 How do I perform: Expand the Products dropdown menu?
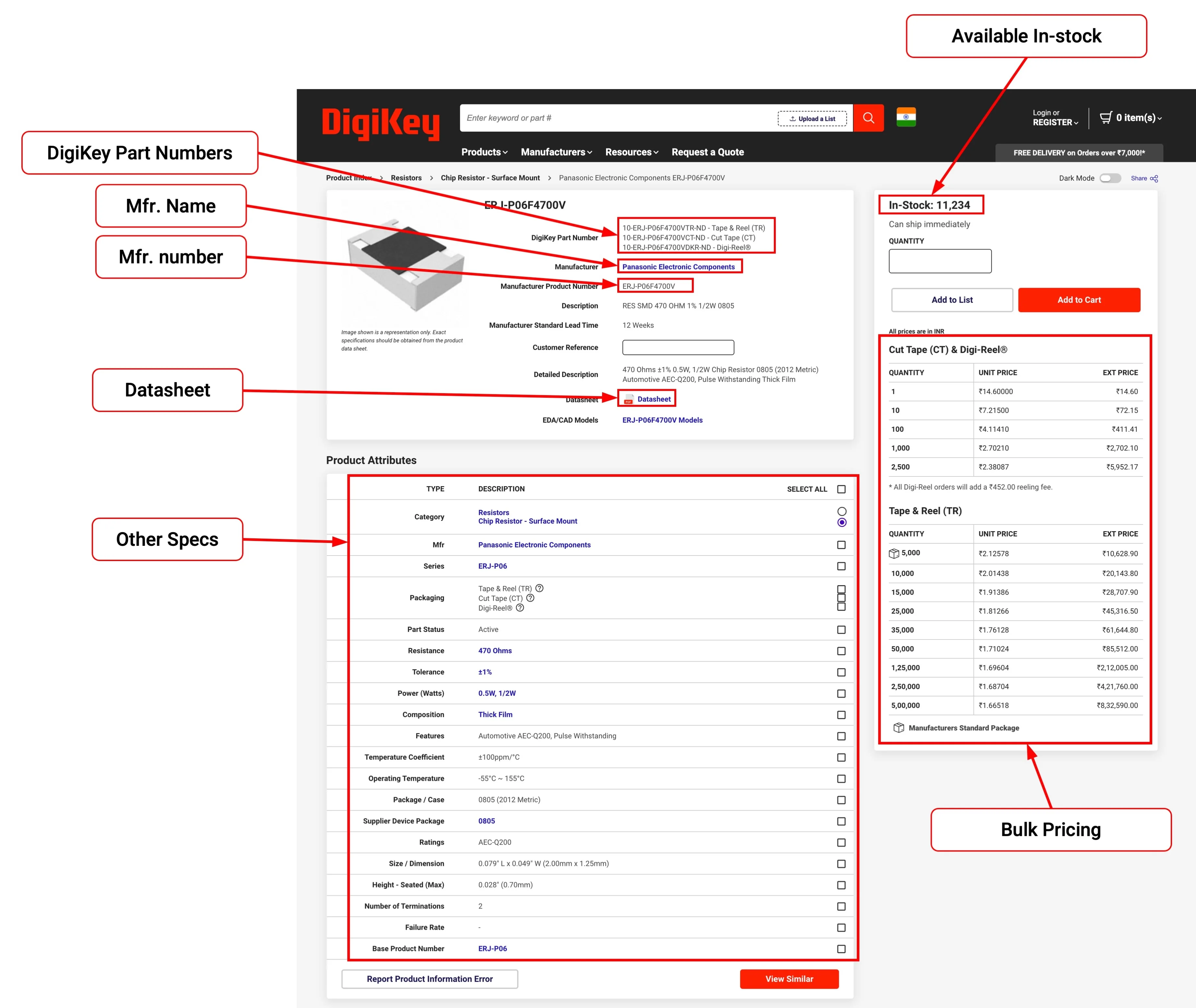point(484,152)
